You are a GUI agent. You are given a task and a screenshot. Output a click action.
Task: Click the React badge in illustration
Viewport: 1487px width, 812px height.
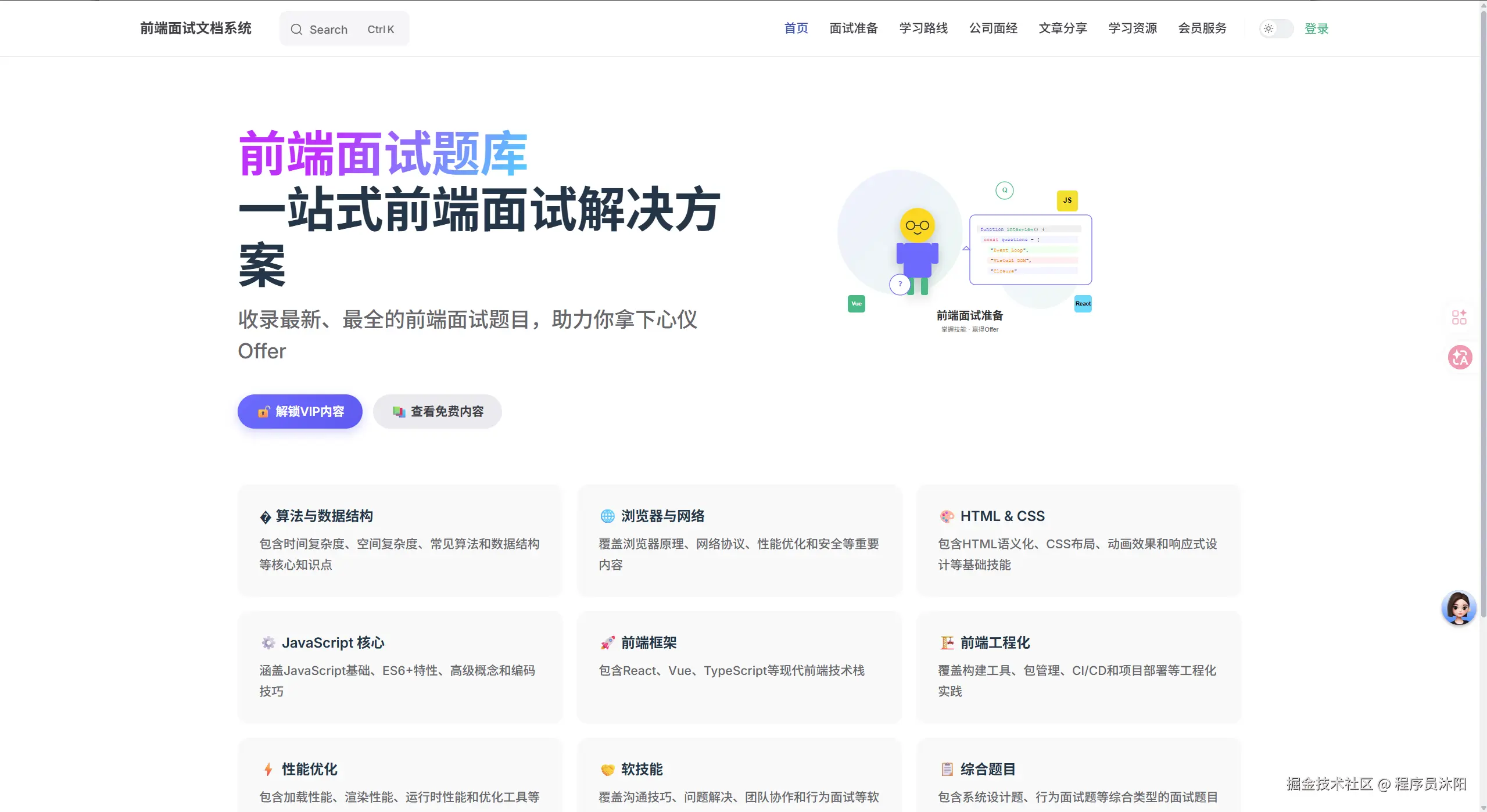(1083, 304)
